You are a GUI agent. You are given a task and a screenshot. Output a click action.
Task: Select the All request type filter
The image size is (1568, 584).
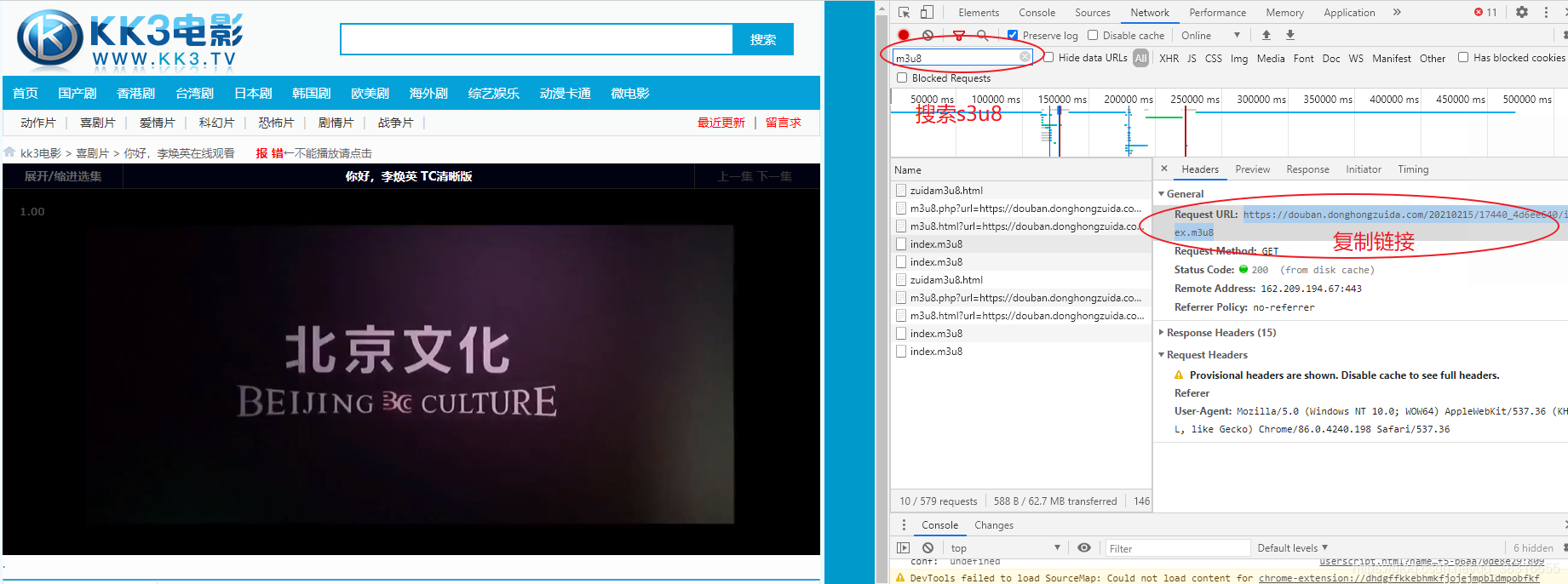(x=1141, y=58)
